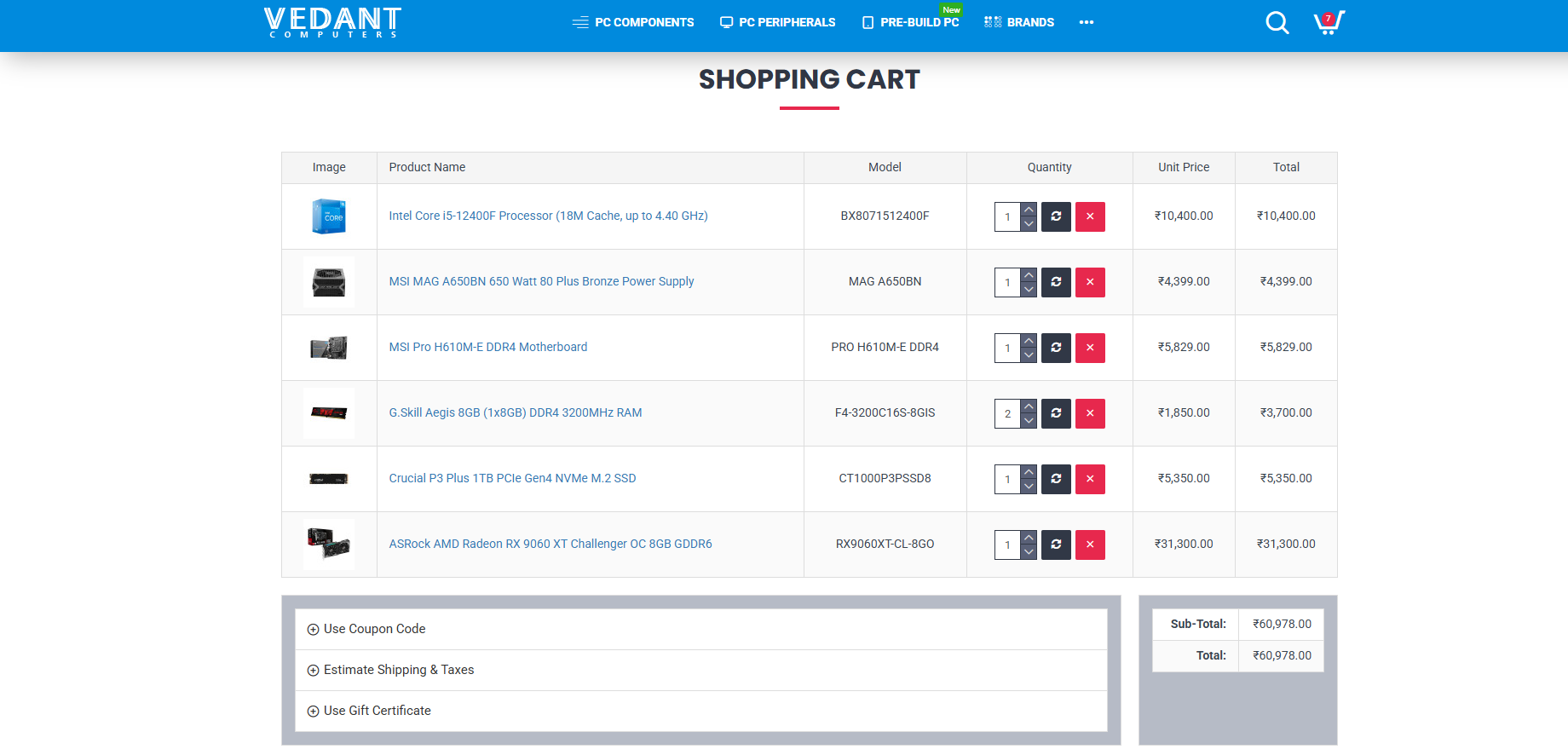Expand Use Coupon Code section
This screenshot has width=1568, height=755.
pos(701,629)
